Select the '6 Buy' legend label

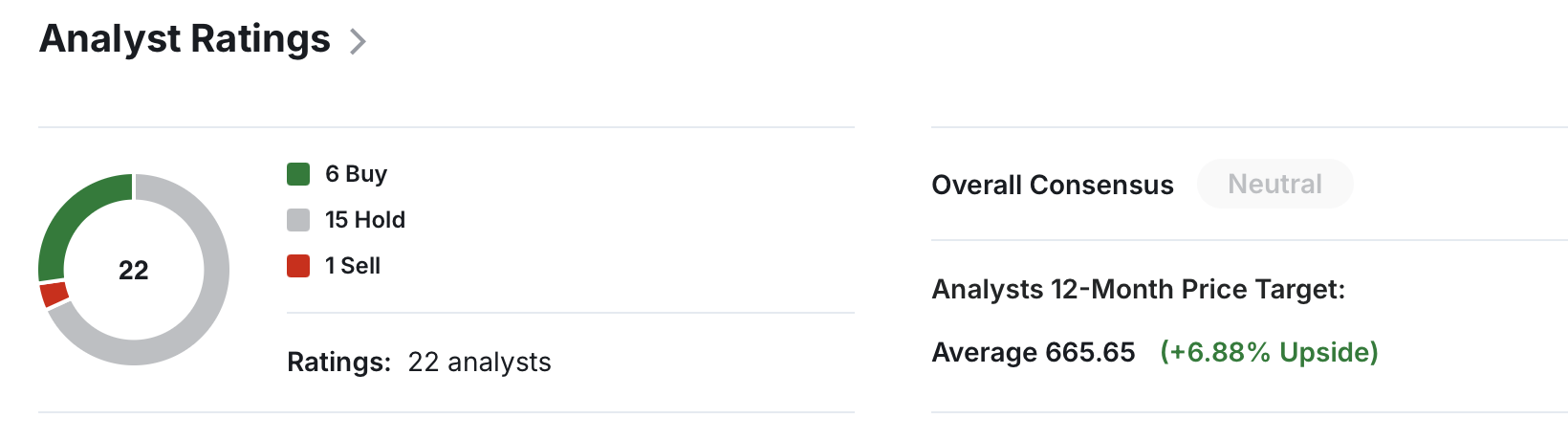coord(356,174)
